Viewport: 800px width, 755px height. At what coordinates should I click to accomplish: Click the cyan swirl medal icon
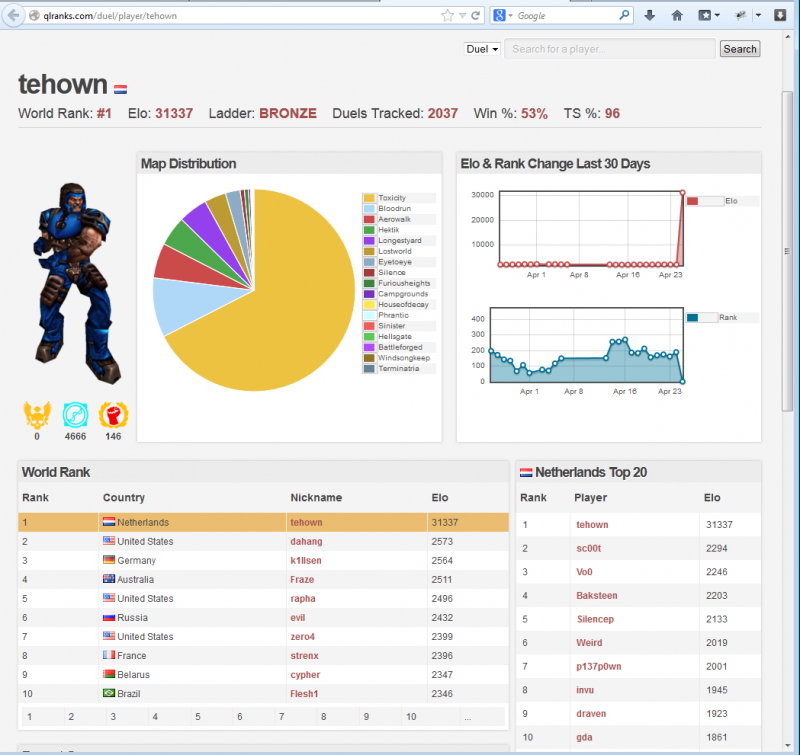76,414
